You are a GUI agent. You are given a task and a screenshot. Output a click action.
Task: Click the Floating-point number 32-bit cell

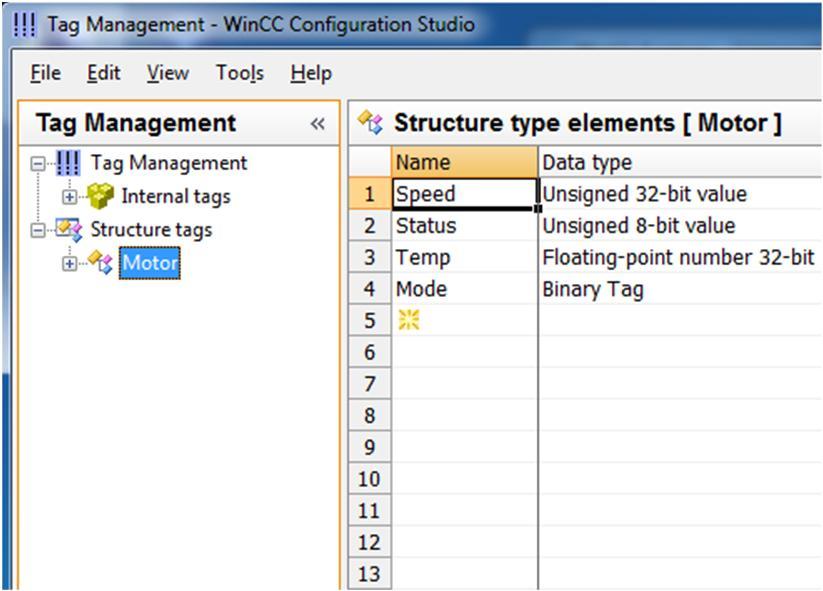point(680,257)
